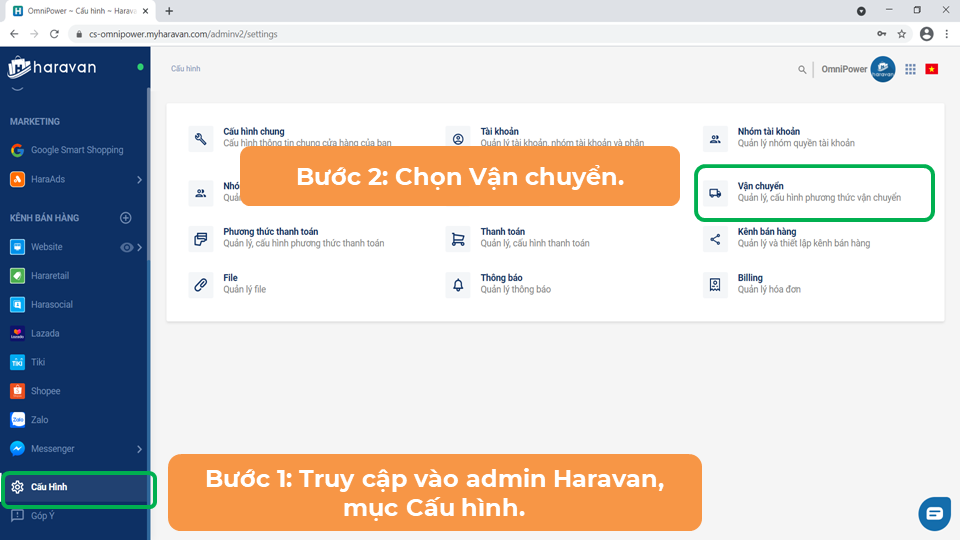The width and height of the screenshot is (960, 540).
Task: Select Cấu Hình in sidebar menu
Action: (x=75, y=487)
